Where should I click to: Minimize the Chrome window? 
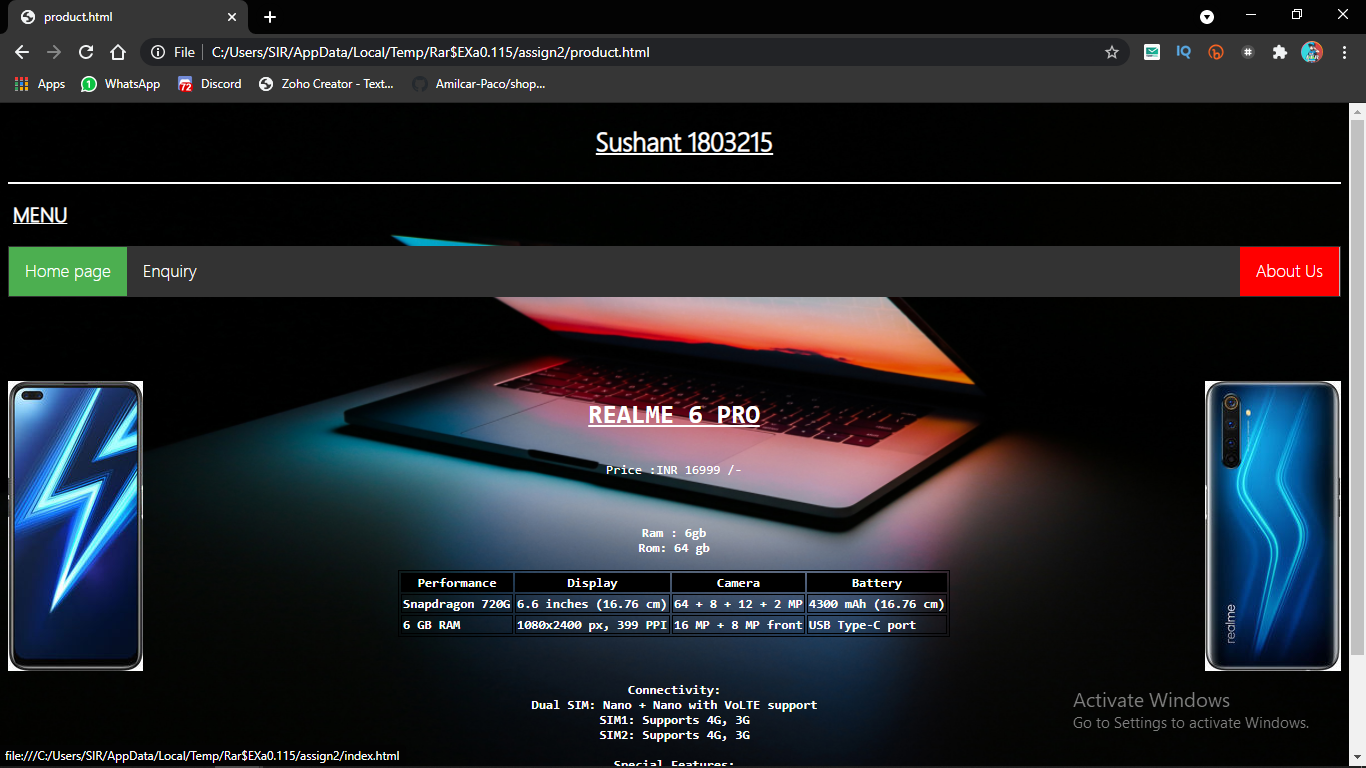click(x=1251, y=15)
